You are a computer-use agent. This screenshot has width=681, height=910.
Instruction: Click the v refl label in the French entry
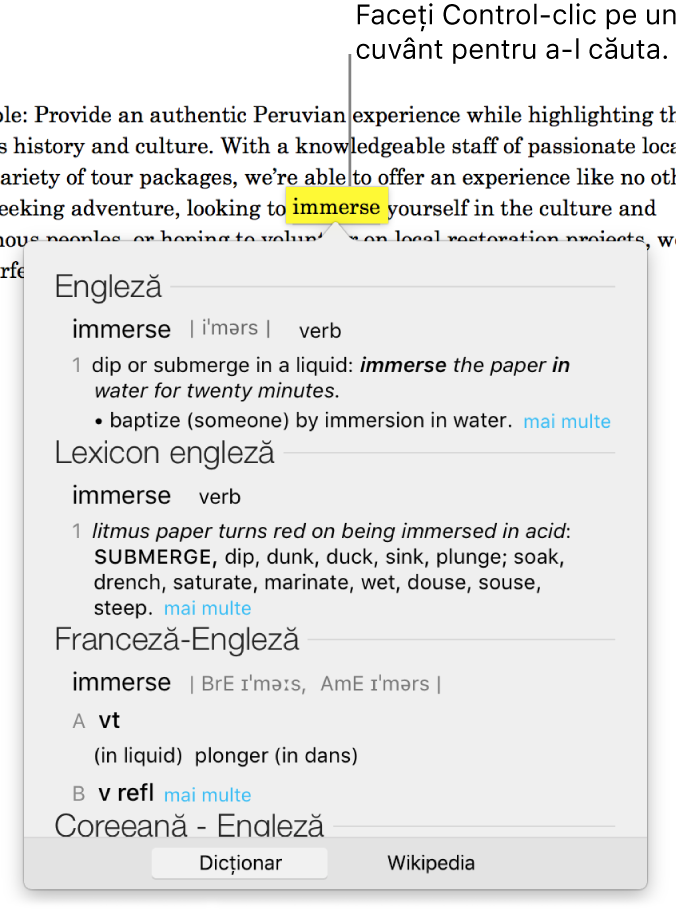[126, 794]
